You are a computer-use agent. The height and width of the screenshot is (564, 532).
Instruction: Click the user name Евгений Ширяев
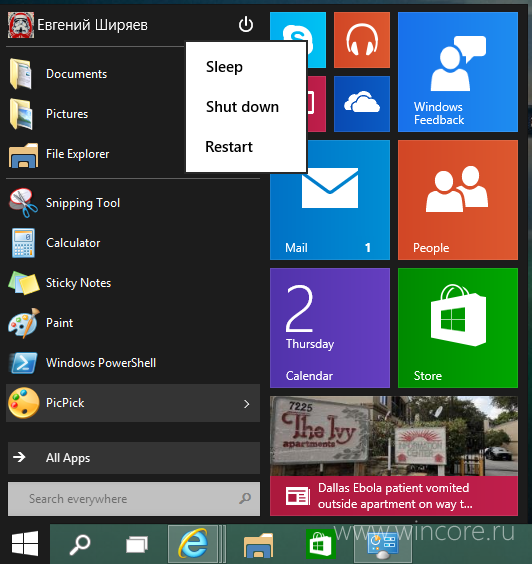tap(92, 25)
